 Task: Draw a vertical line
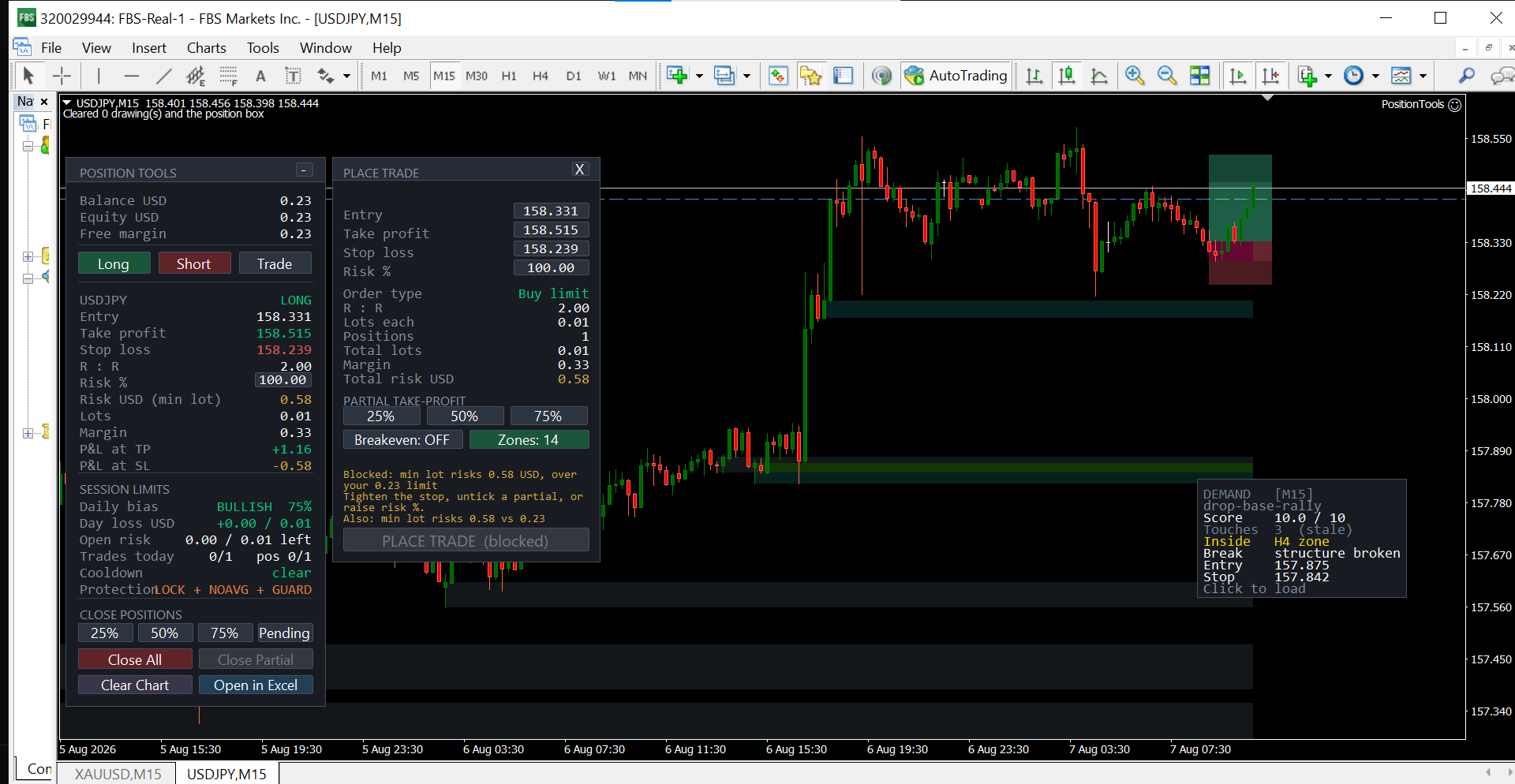pos(99,76)
